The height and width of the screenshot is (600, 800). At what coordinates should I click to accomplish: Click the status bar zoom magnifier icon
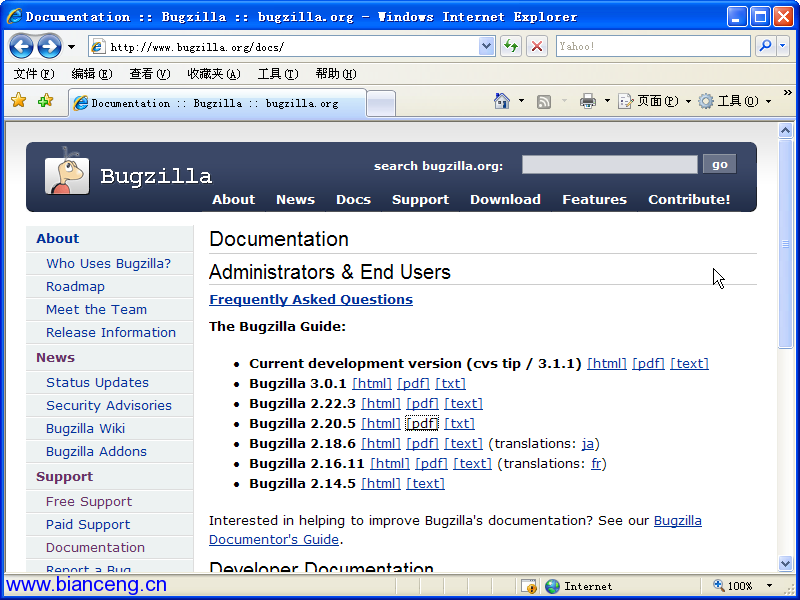point(718,586)
